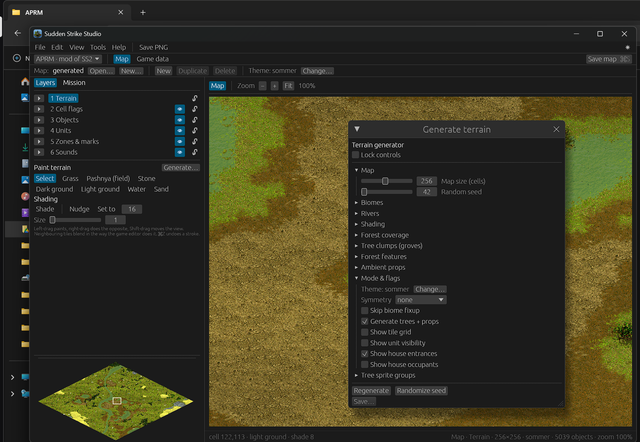640x442 pixels.
Task: Click the Open... map button
Action: [x=101, y=71]
